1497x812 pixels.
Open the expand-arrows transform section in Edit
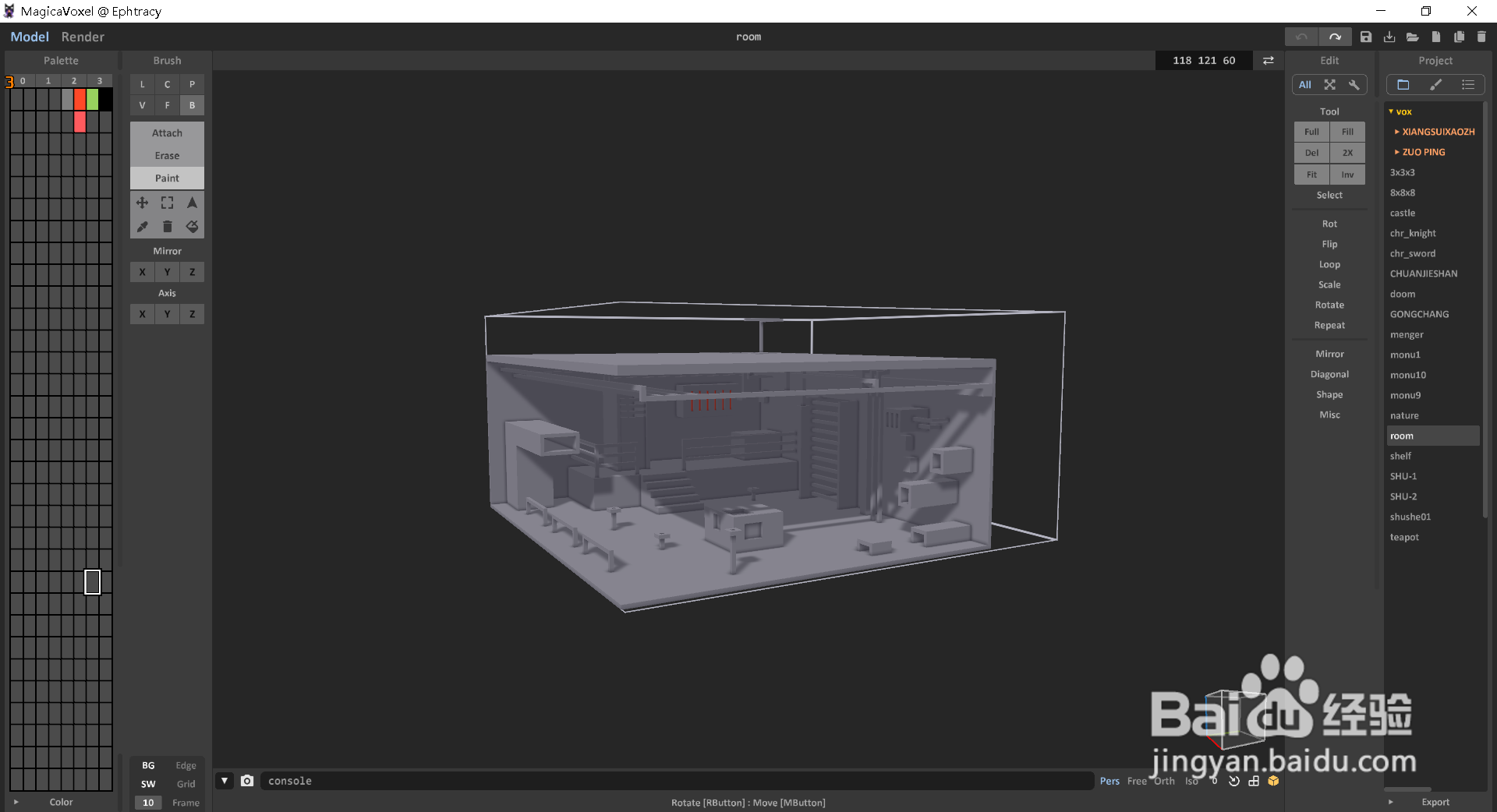click(1329, 85)
